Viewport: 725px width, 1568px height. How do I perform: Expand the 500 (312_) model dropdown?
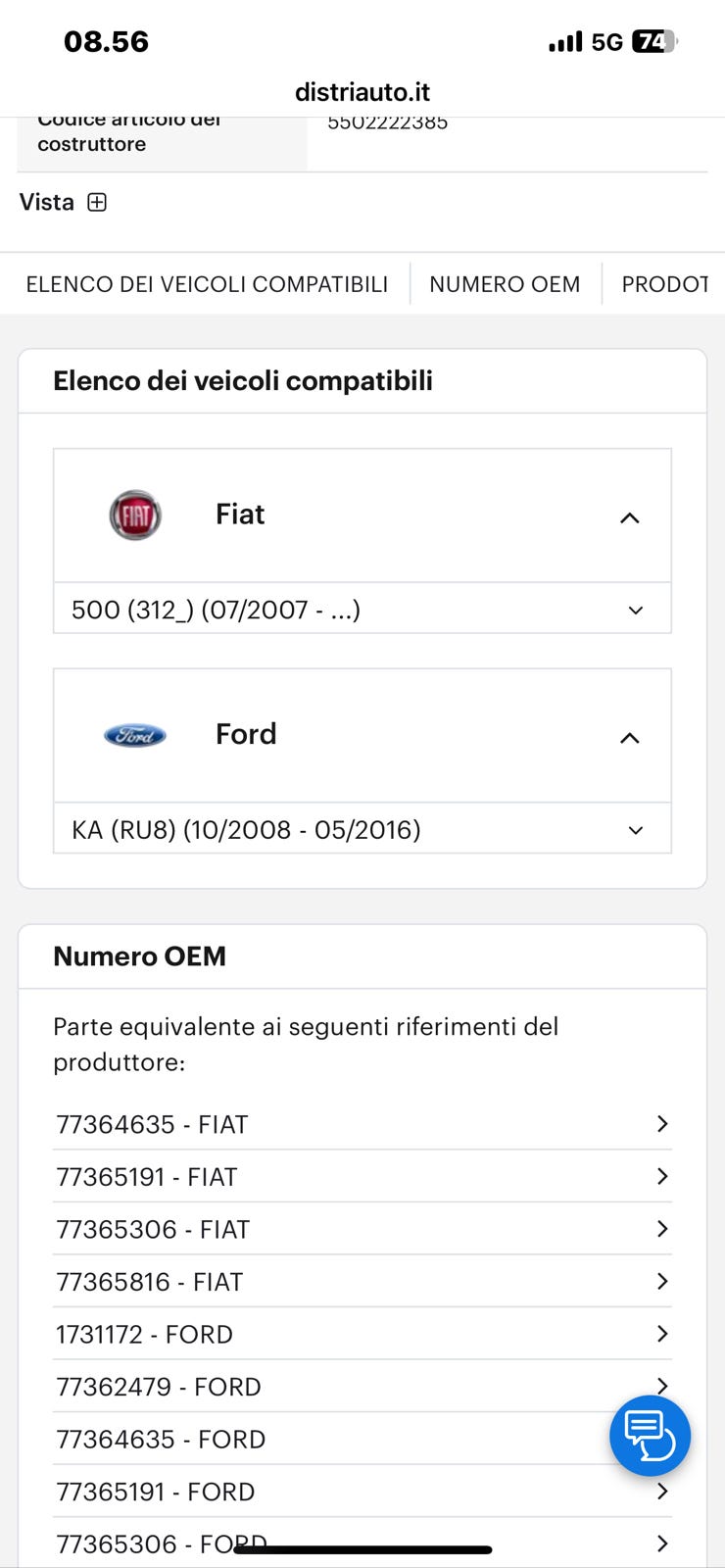point(635,610)
